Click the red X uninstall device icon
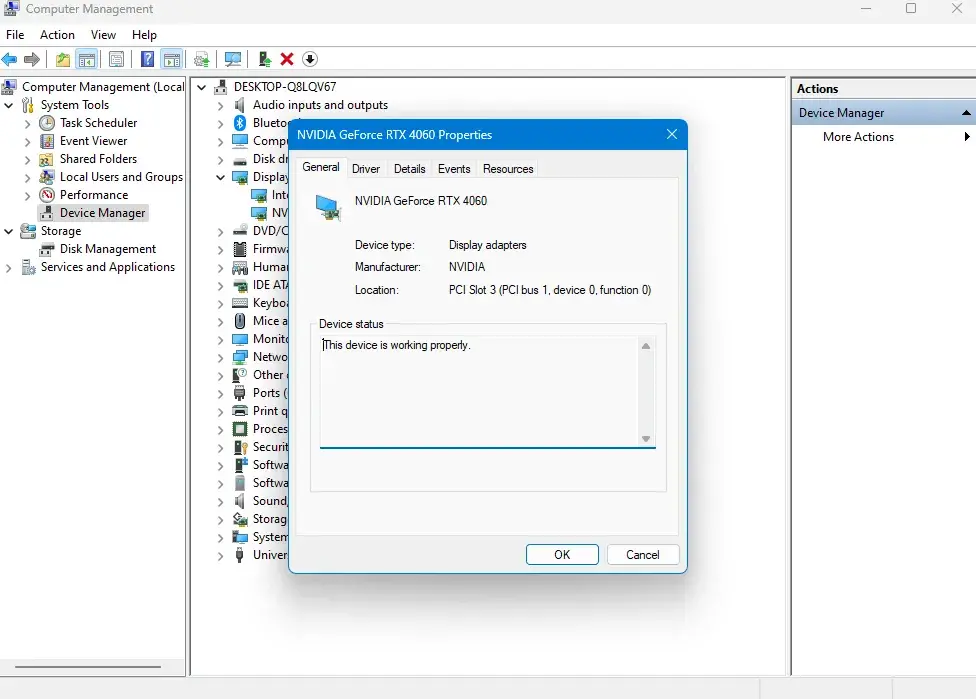Viewport: 976px width, 699px height. (x=287, y=60)
